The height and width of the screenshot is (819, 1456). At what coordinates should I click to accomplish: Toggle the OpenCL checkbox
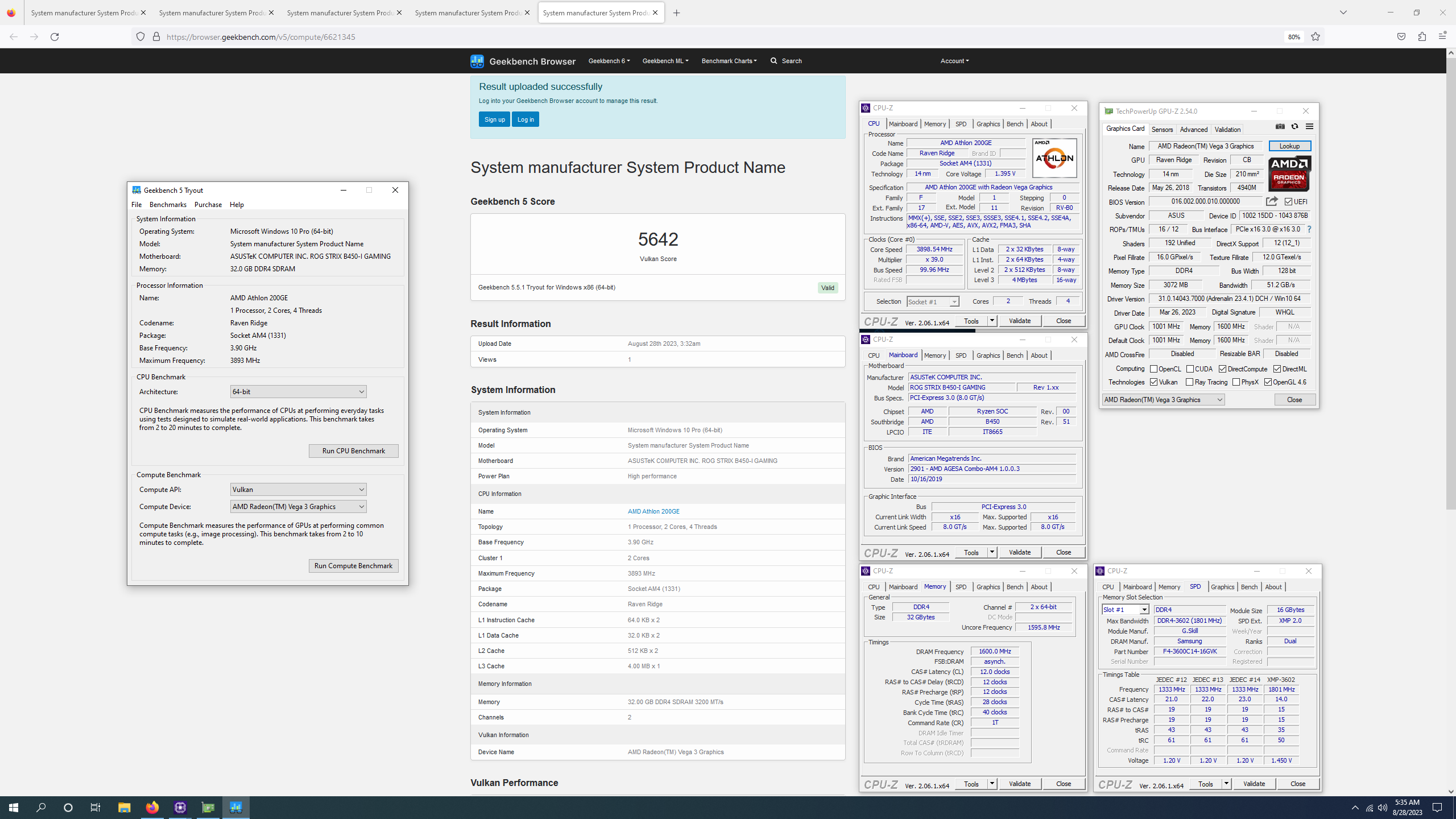pyautogui.click(x=1153, y=369)
